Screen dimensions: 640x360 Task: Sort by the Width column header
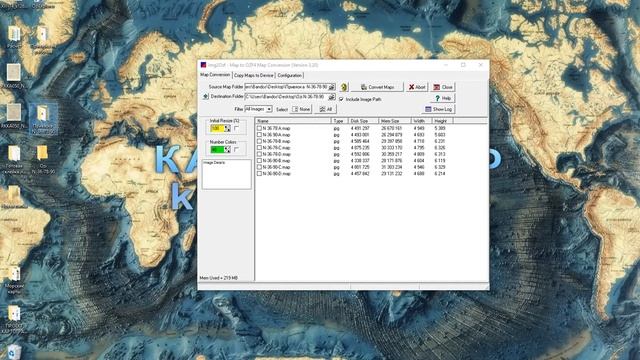click(x=422, y=121)
